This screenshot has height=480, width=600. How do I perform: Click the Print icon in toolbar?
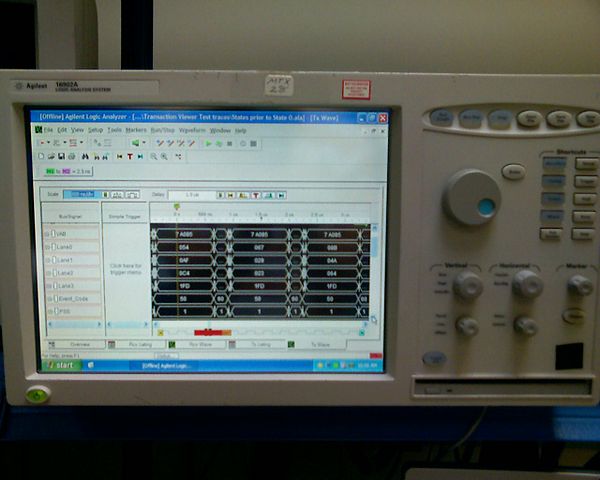click(72, 156)
